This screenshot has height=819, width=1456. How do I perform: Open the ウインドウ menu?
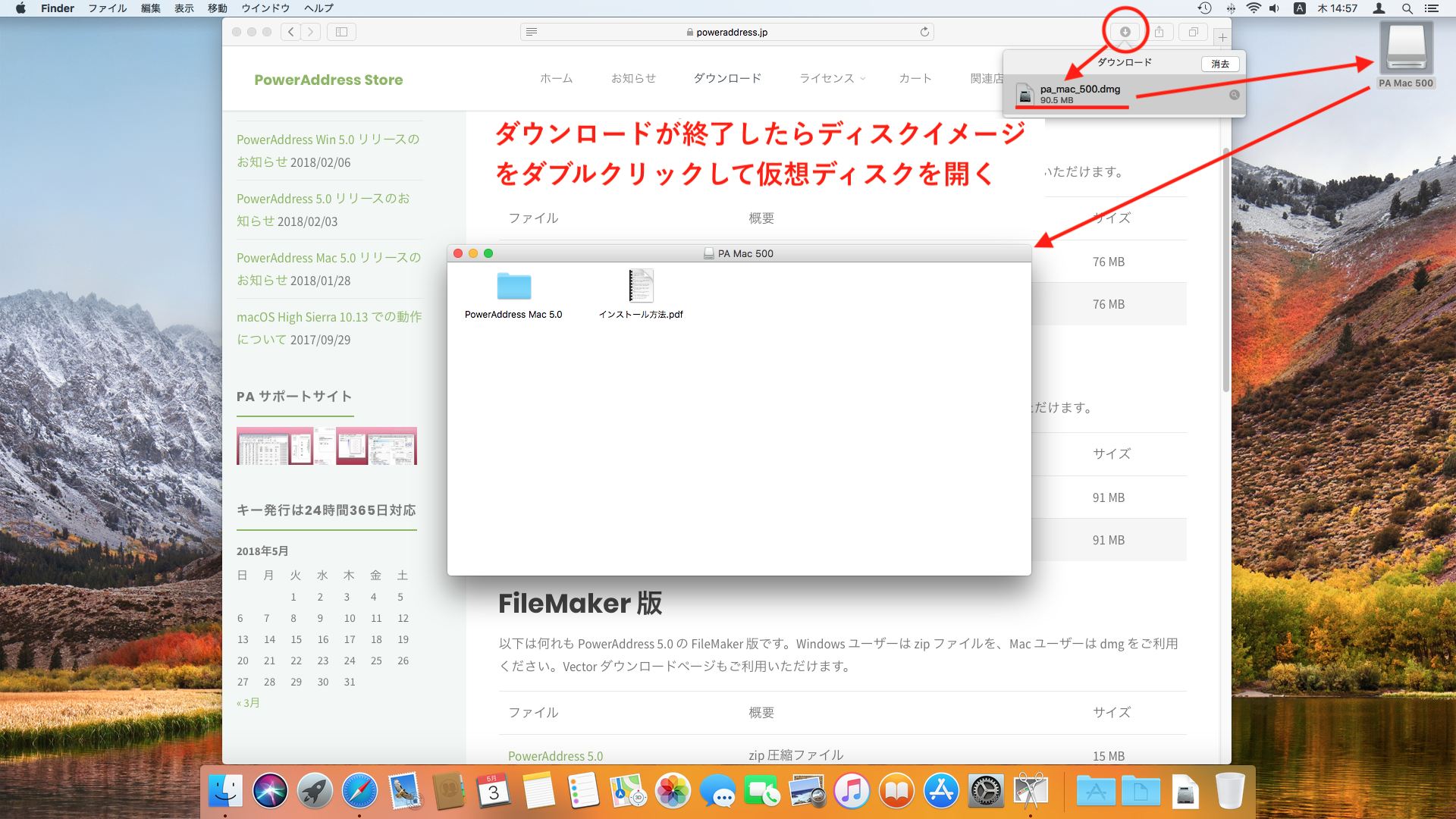(x=265, y=8)
